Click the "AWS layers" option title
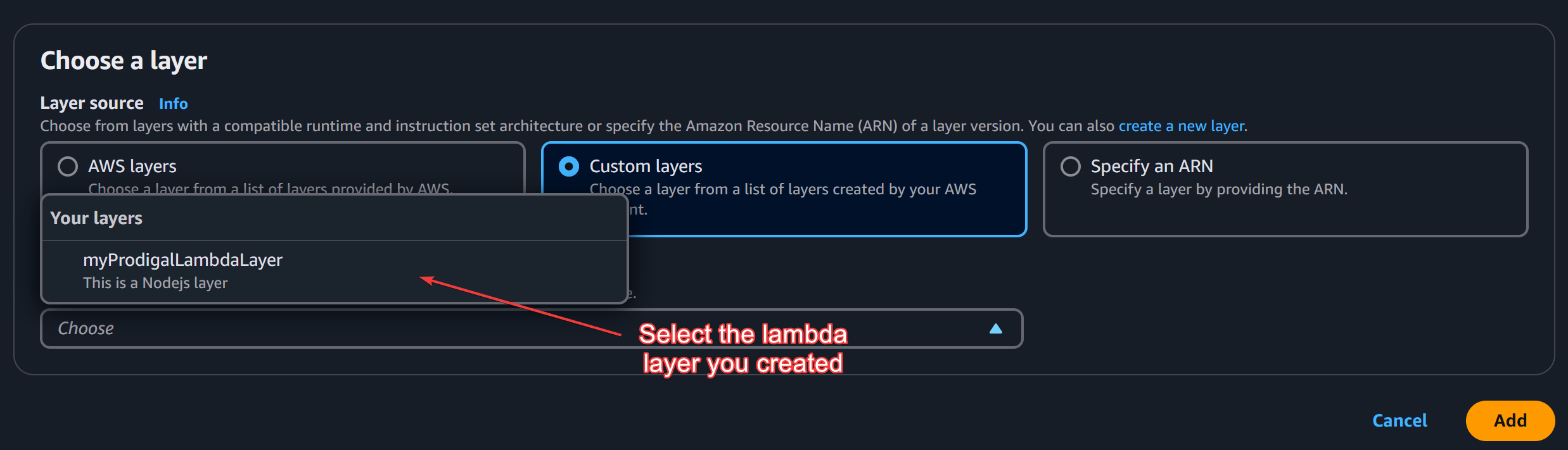1568x450 pixels. coord(132,166)
